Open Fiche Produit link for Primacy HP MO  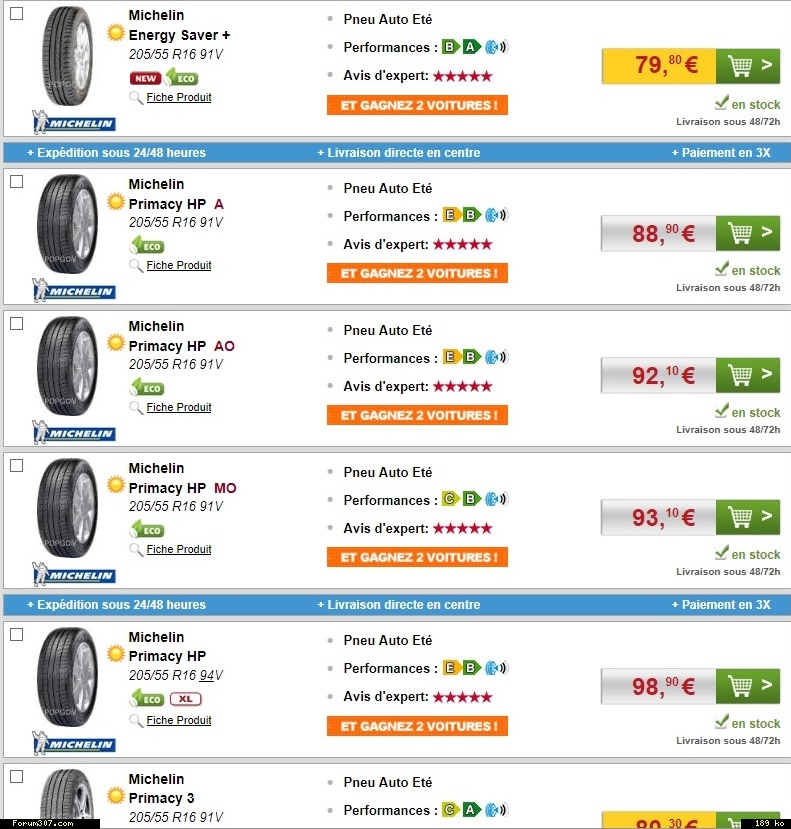[x=178, y=549]
